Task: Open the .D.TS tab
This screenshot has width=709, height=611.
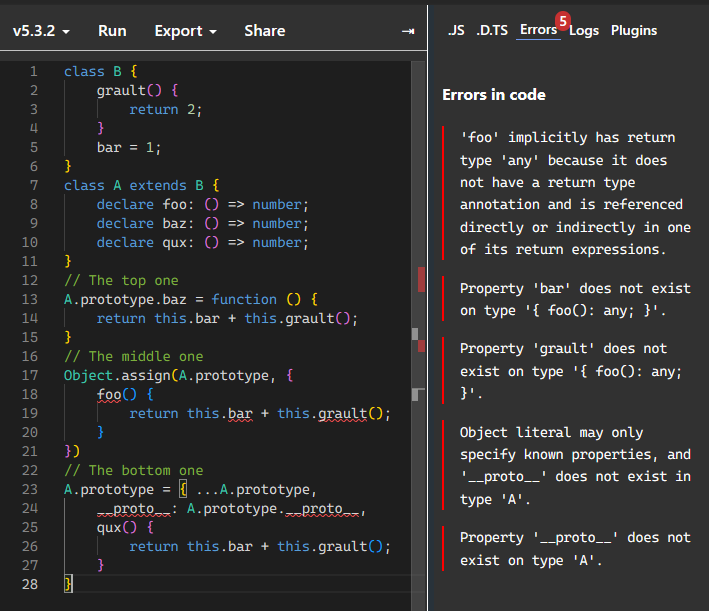Action: pyautogui.click(x=491, y=30)
